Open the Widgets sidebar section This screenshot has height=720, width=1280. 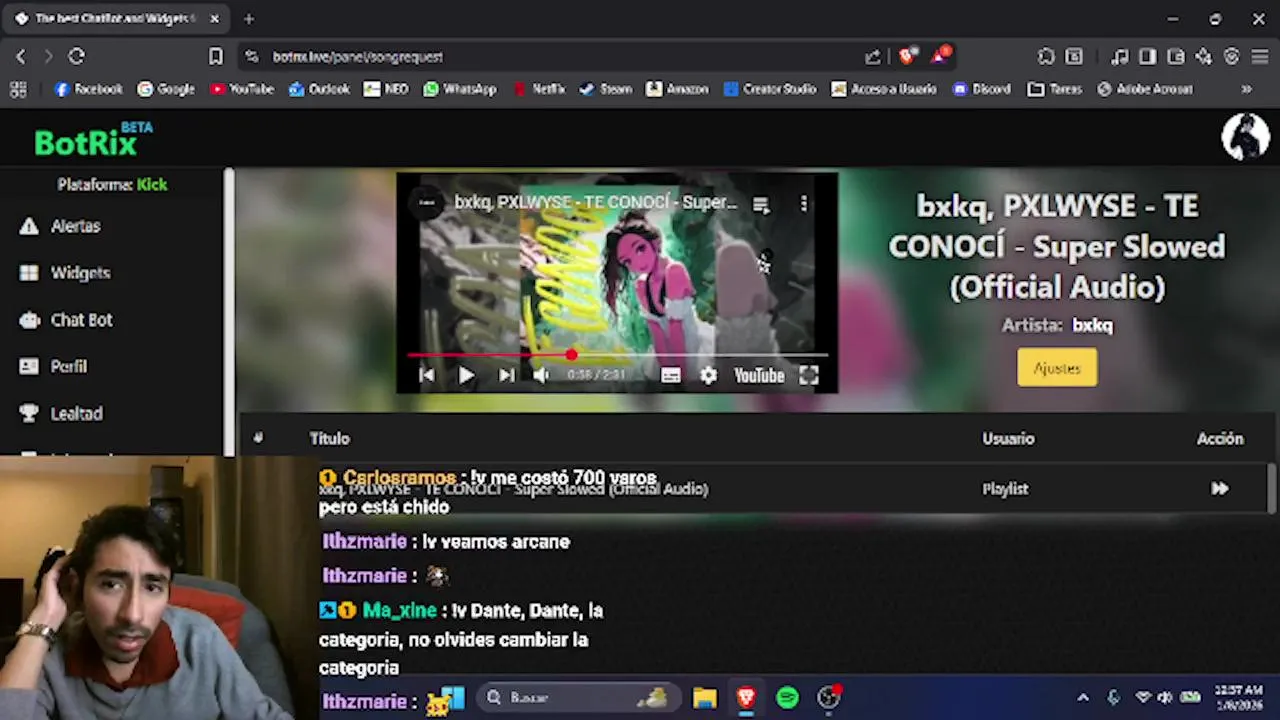pos(80,273)
